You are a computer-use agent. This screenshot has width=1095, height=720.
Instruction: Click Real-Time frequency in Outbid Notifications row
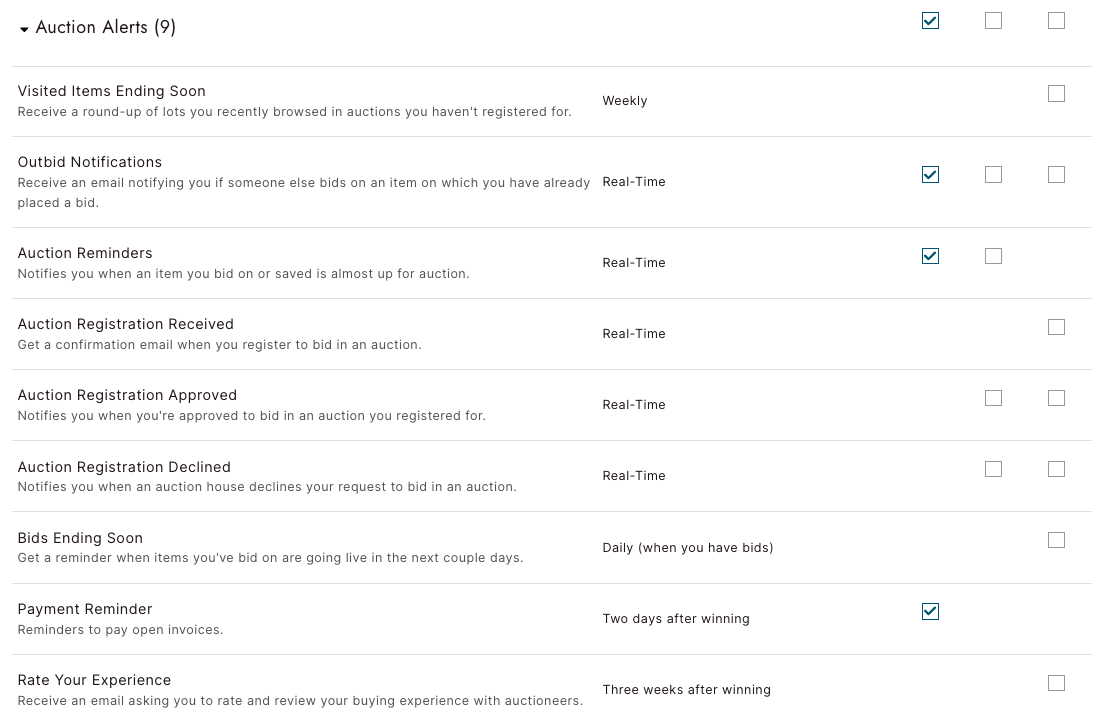click(x=634, y=182)
